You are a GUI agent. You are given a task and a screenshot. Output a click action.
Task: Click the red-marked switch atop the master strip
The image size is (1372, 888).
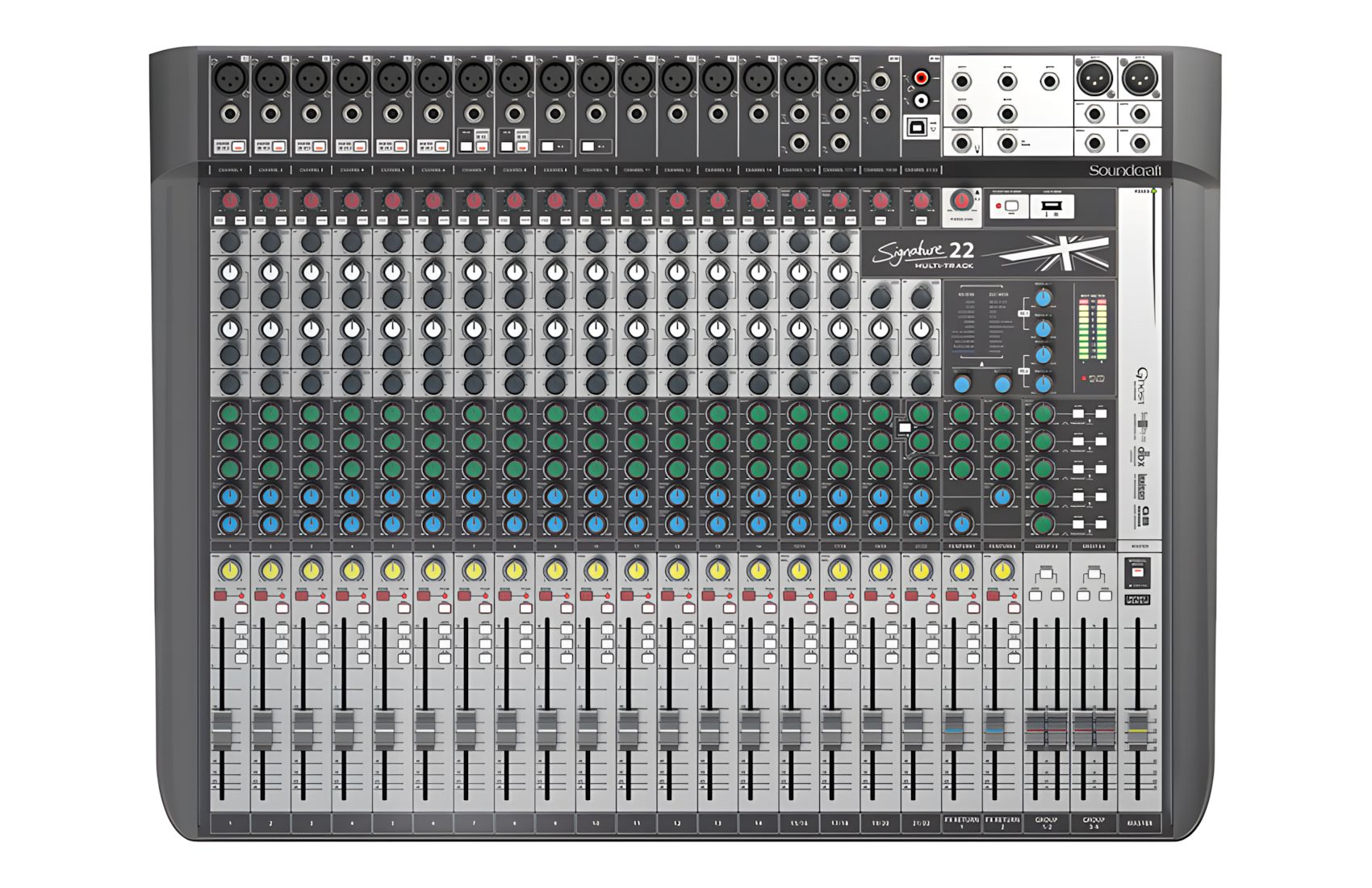1137,572
